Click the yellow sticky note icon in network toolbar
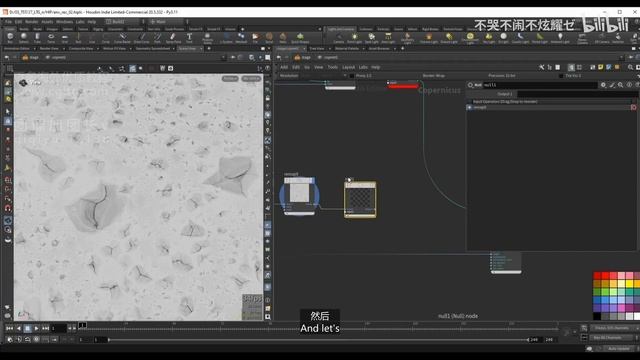 pyautogui.click(x=600, y=67)
